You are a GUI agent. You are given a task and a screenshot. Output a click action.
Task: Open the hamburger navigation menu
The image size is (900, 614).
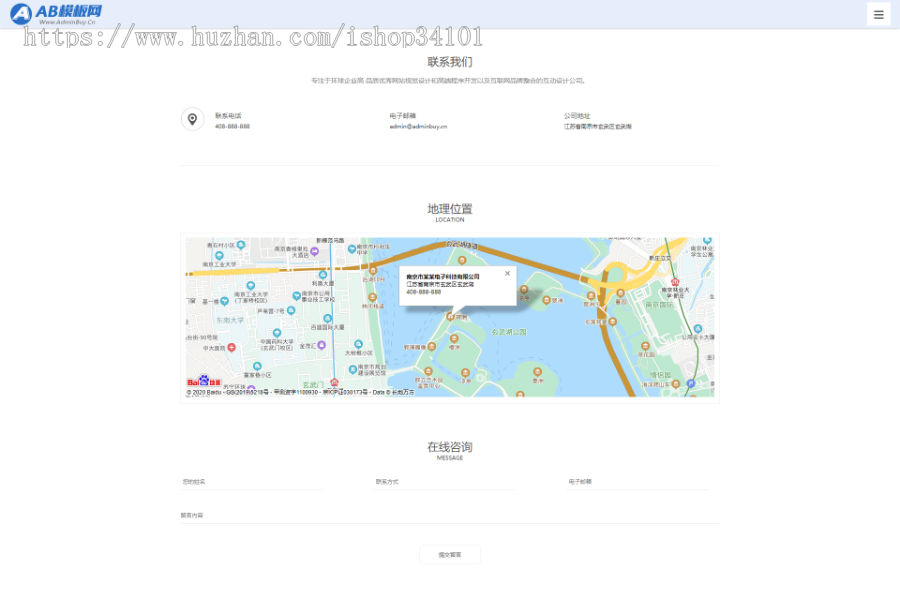click(878, 14)
